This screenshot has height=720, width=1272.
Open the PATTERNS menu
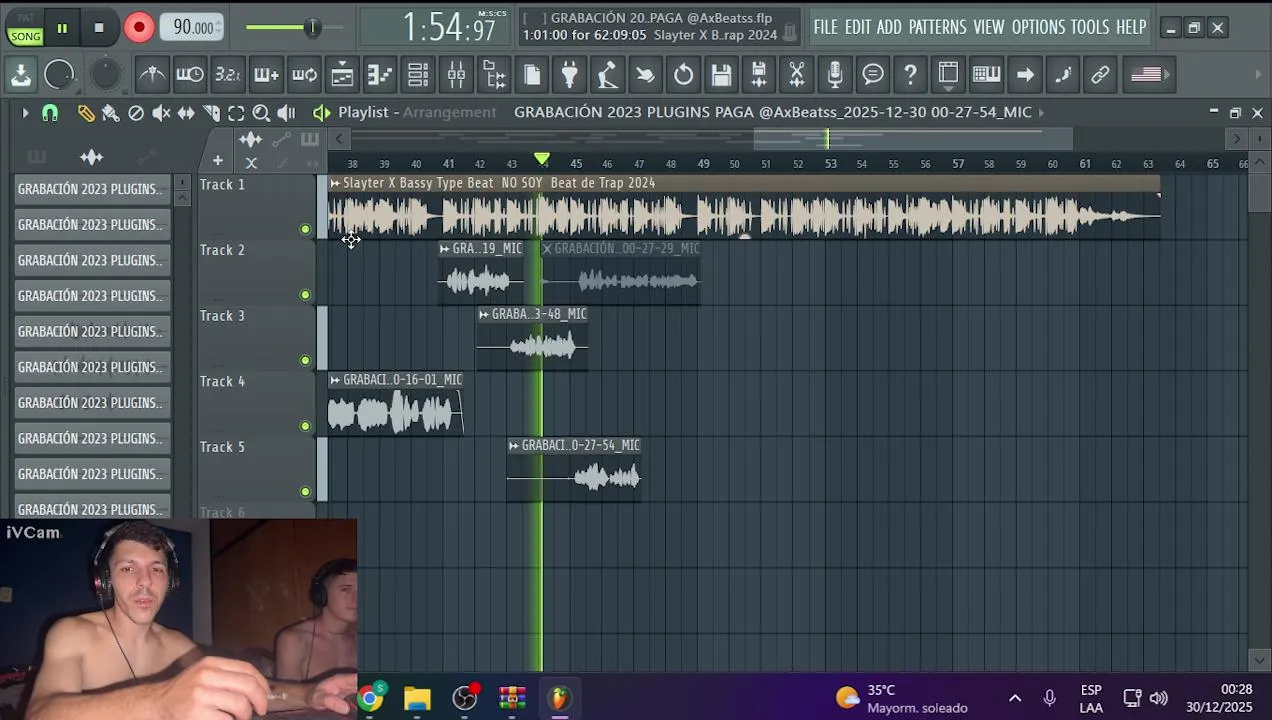coord(937,27)
